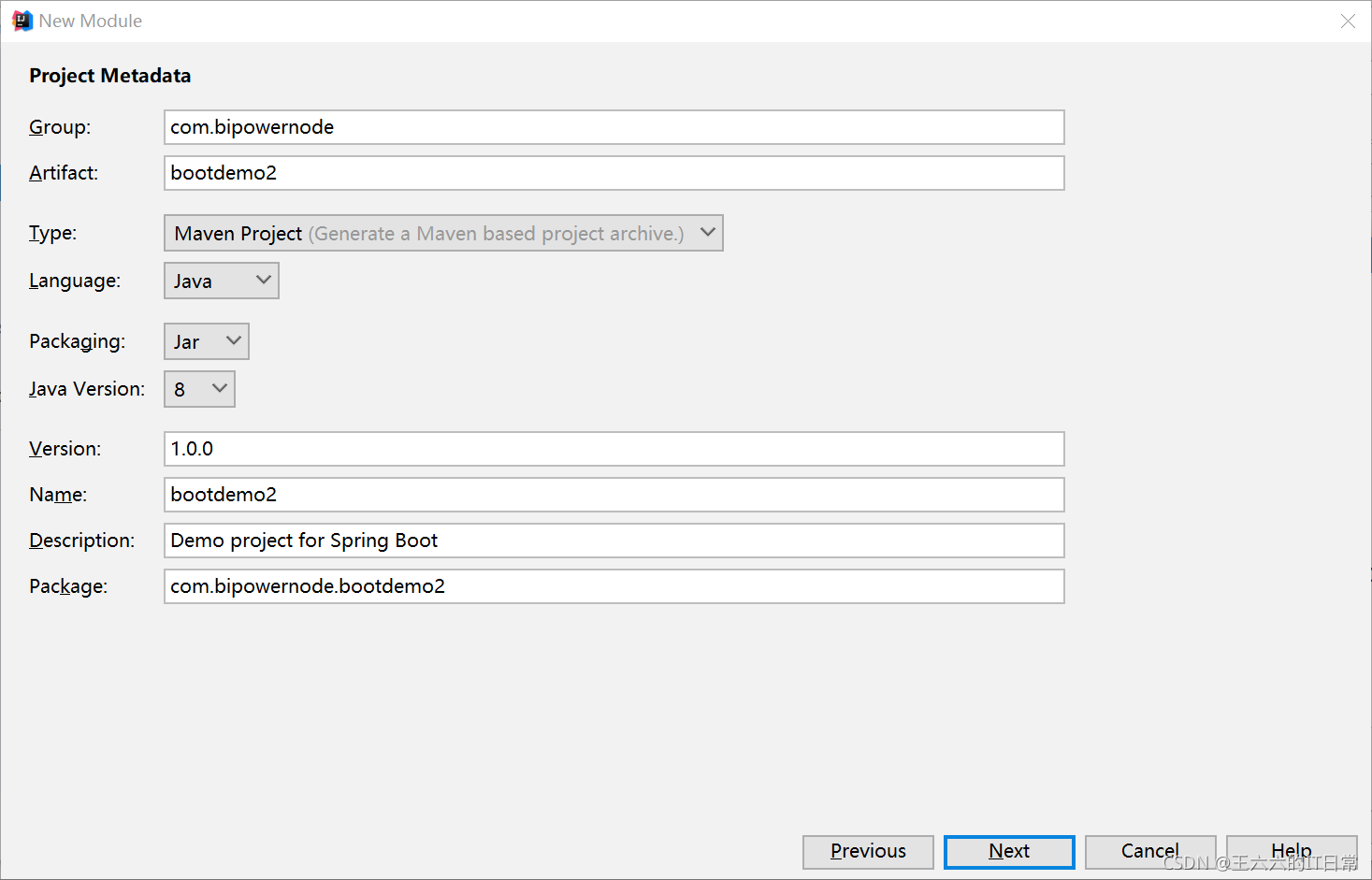Proceed with the Next button
1372x880 pixels.
tap(1009, 852)
